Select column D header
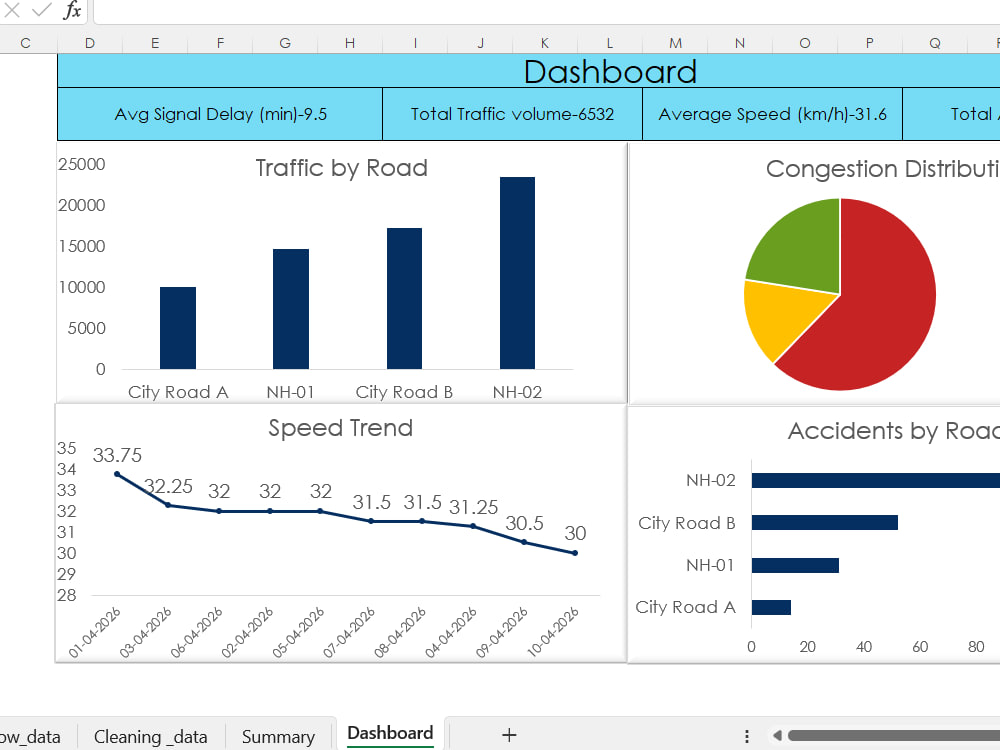 (x=90, y=43)
